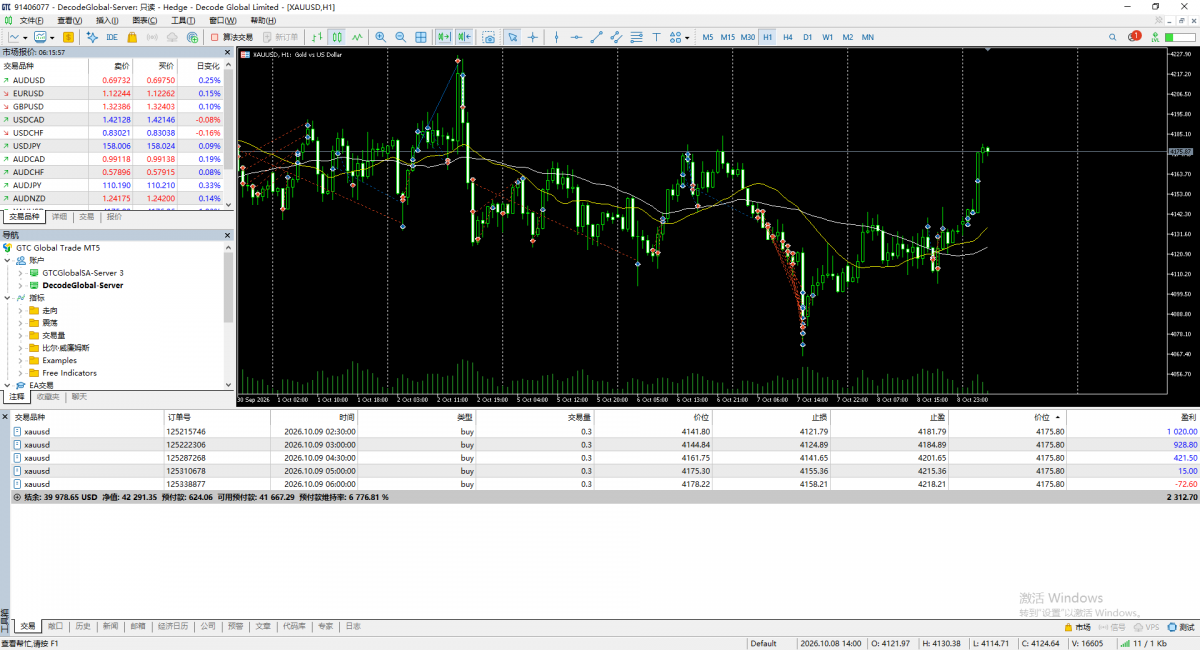
Task: Expand the GTCGlobalSA-Server 3 account node
Action: 21,272
